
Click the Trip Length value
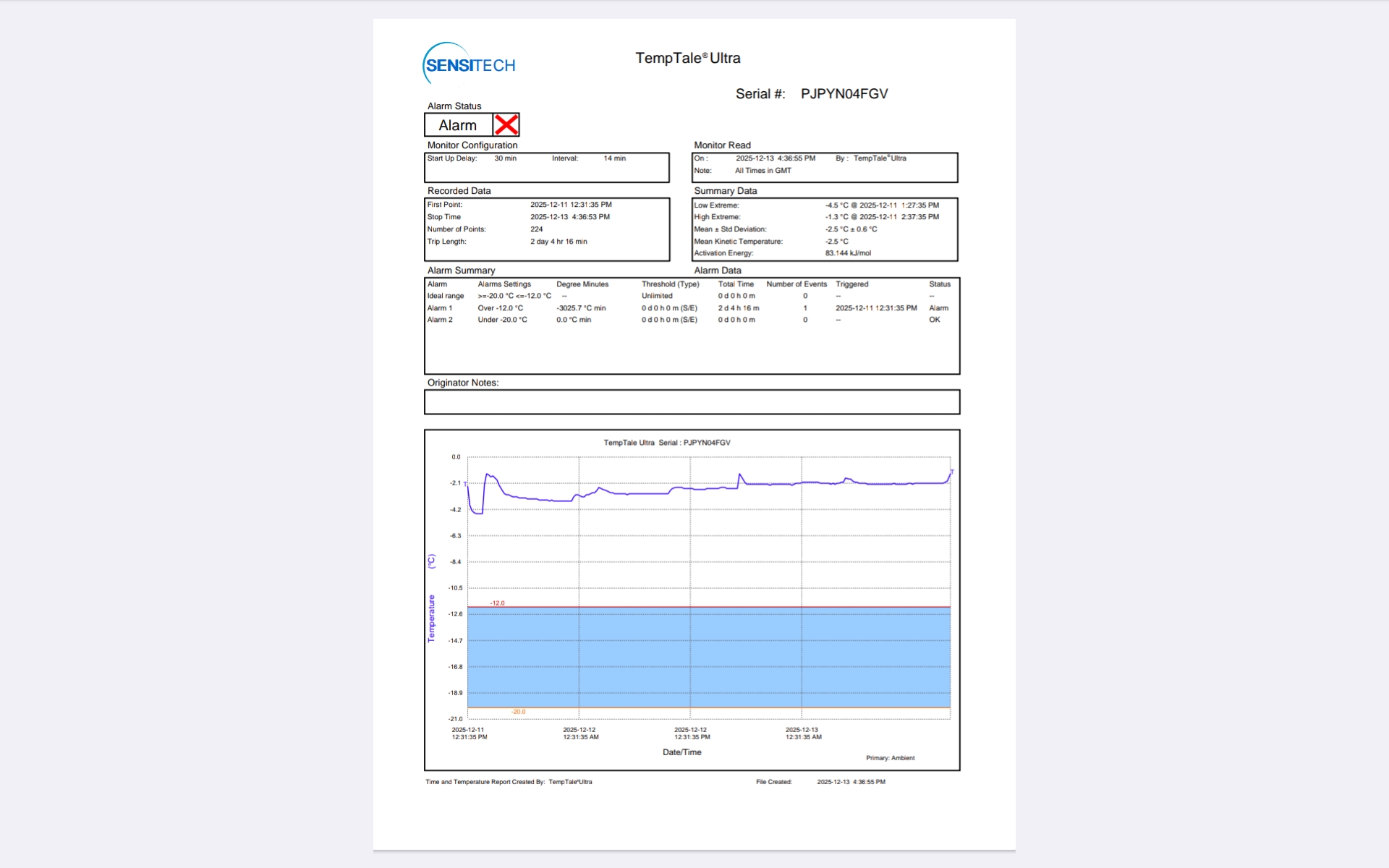click(558, 242)
